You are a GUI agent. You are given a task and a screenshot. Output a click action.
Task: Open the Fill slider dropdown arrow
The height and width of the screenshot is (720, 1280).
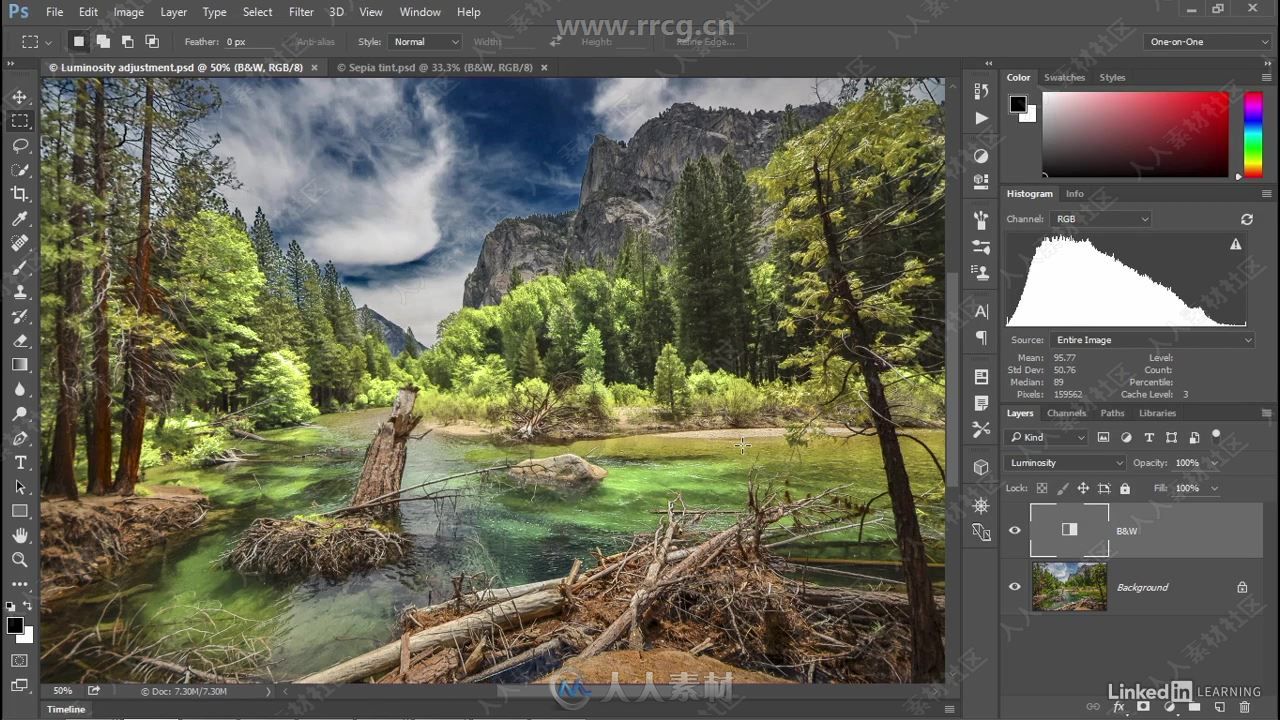[x=1215, y=488]
